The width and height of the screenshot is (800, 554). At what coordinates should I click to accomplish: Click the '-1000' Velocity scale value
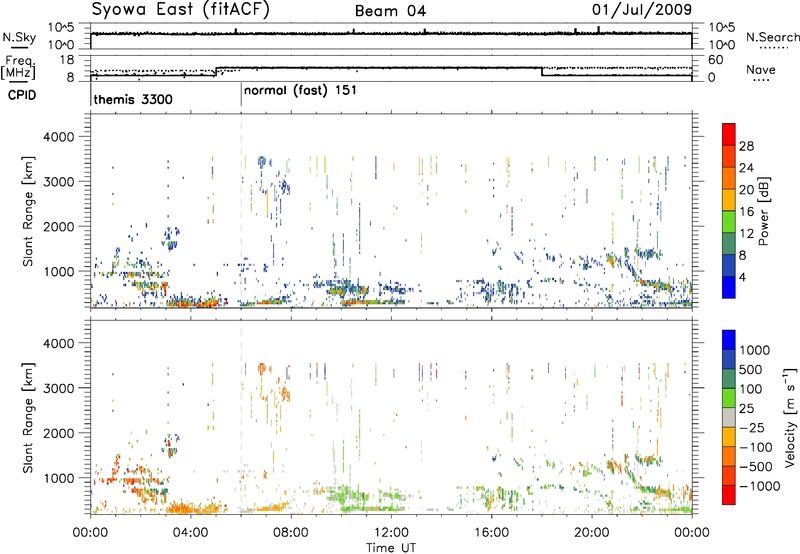[760, 486]
